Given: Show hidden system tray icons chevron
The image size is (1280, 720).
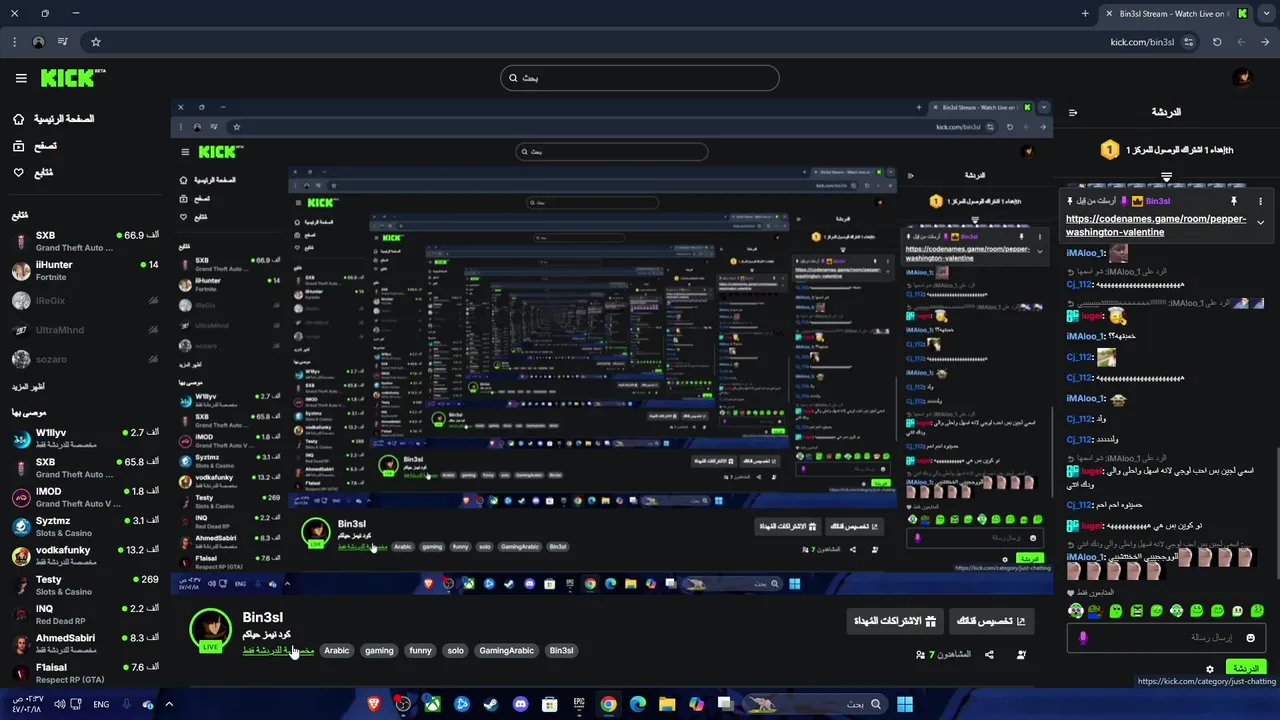Looking at the screenshot, I should coord(169,704).
